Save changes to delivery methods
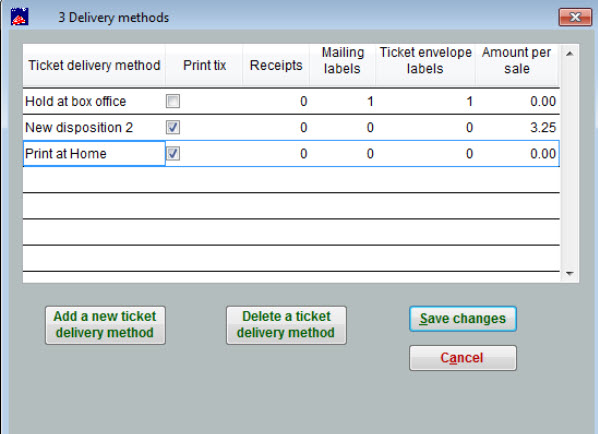Screen dimensions: 598x434 [x=463, y=318]
